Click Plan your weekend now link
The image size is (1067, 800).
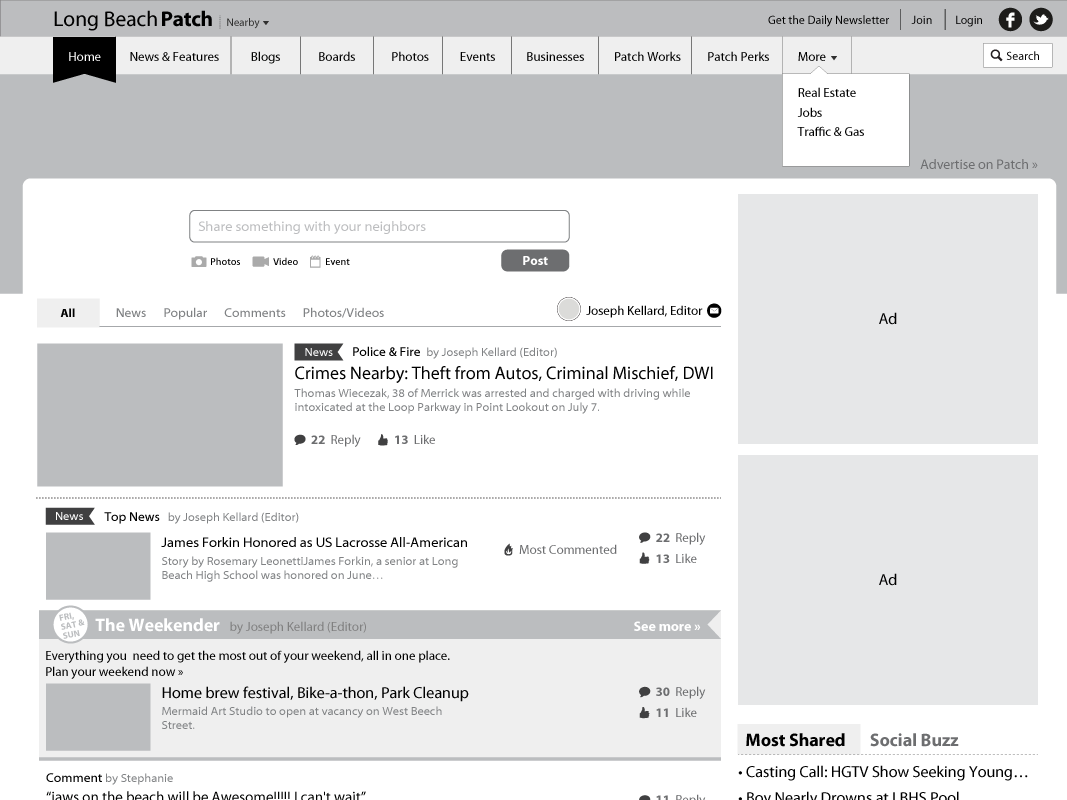(114, 672)
